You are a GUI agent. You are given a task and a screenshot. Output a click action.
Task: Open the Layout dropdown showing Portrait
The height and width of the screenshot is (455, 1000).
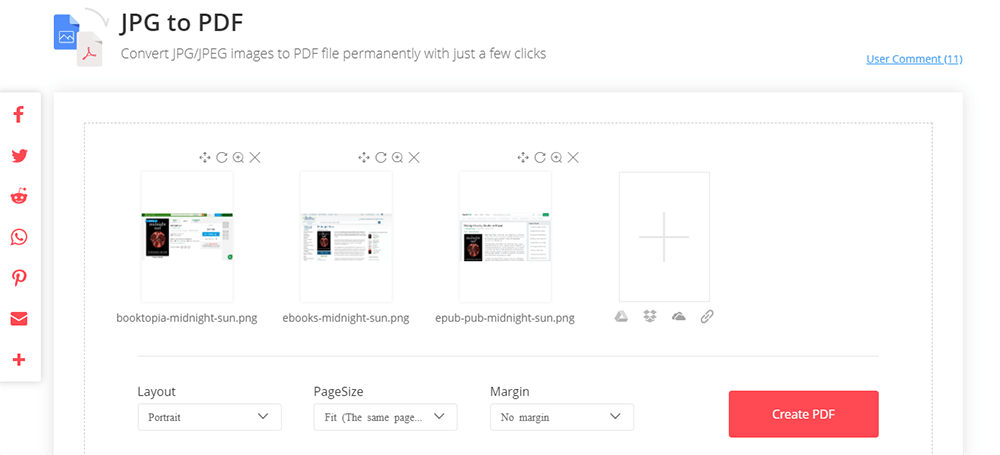click(209, 416)
